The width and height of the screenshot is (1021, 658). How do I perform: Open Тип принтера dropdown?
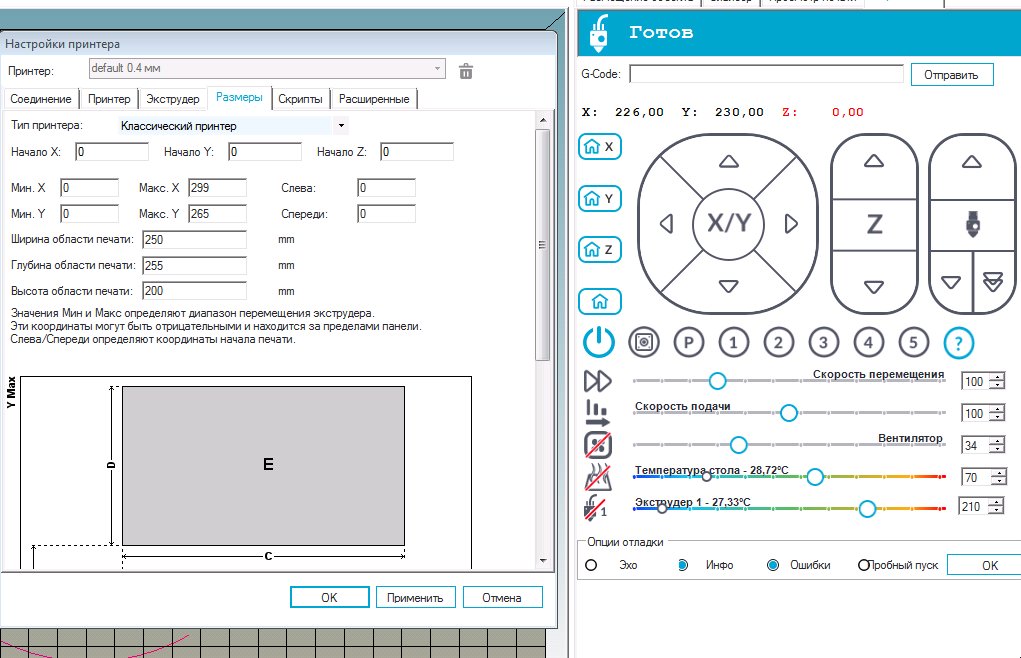point(341,126)
